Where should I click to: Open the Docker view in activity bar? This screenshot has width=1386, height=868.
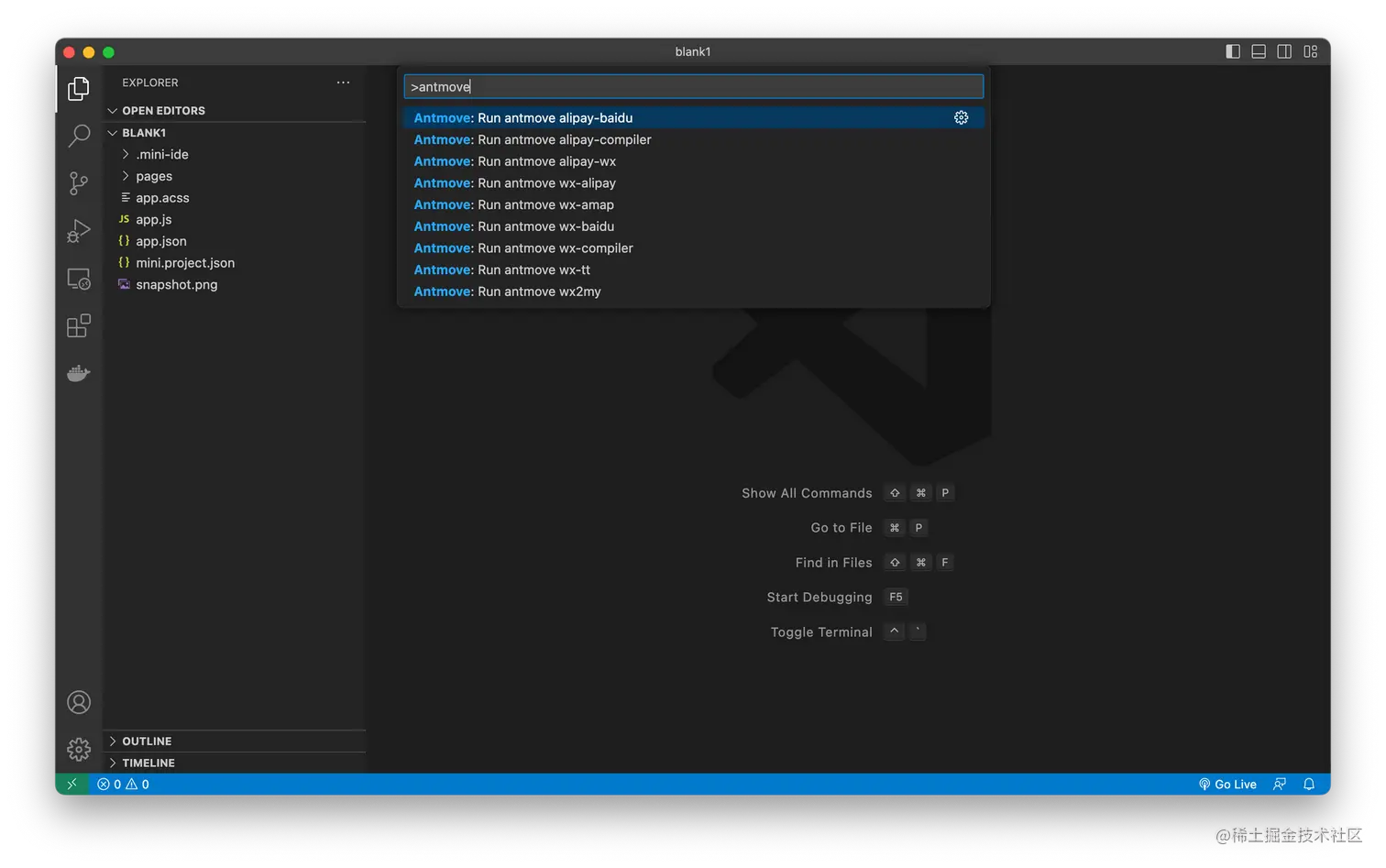79,373
